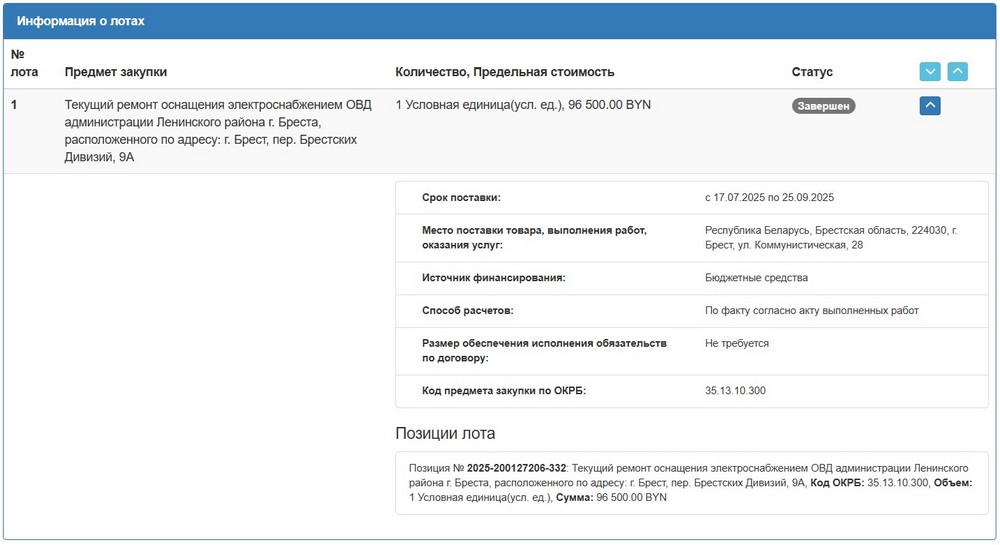This screenshot has height=545, width=1000.
Task: Click the ОКРБ code 35.13.10.300 value
Action: (x=735, y=391)
